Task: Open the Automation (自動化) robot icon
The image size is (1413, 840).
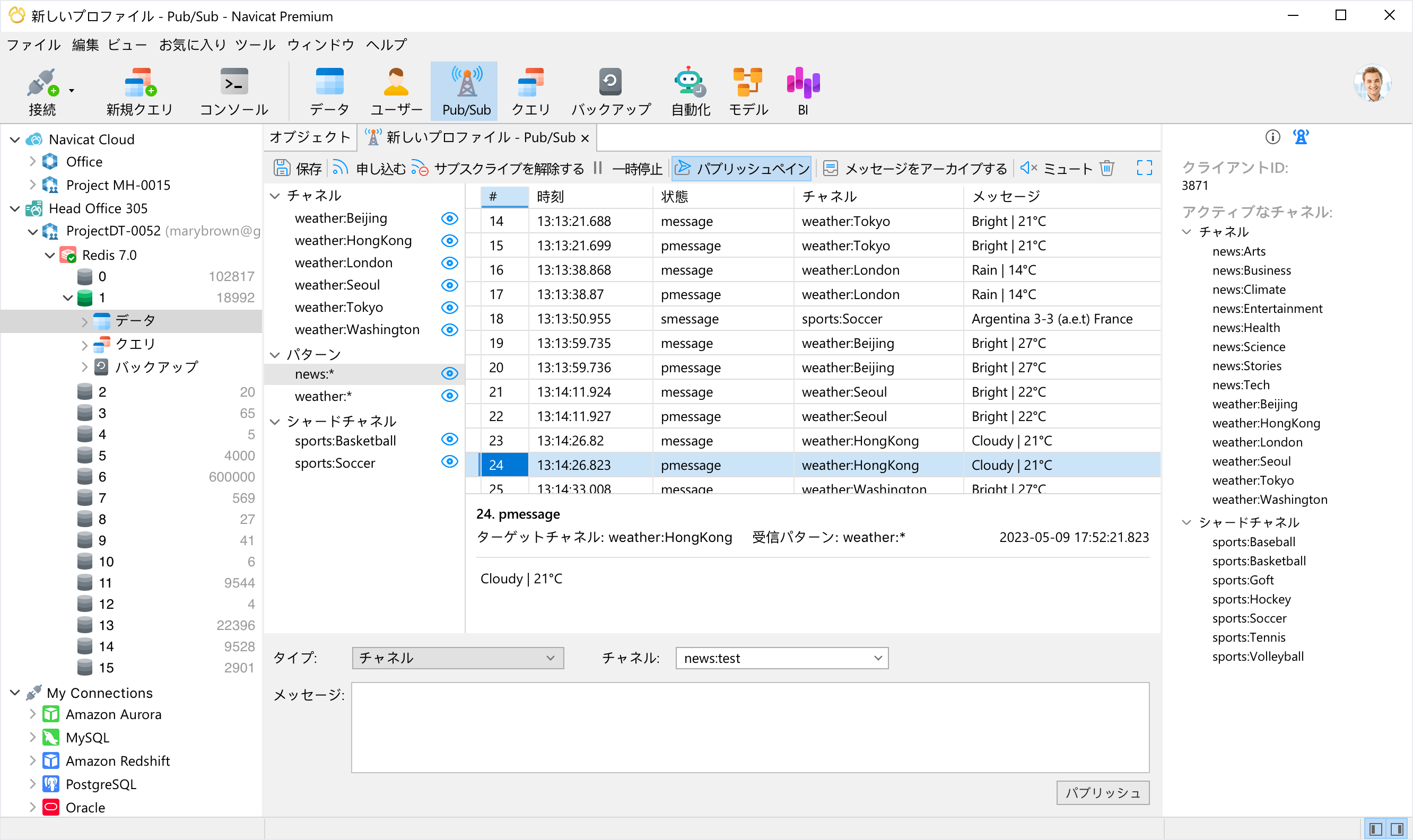Action: pyautogui.click(x=690, y=91)
